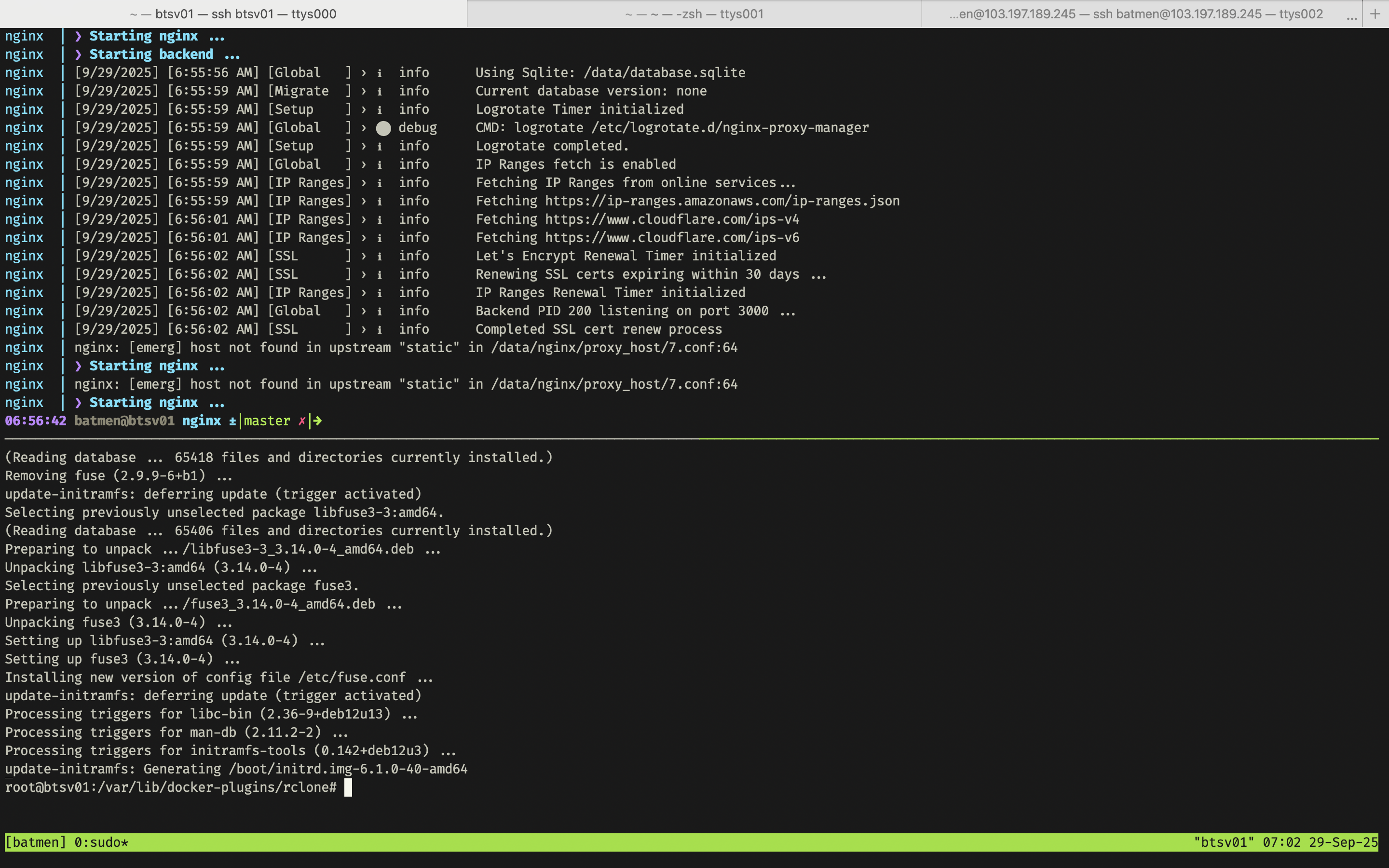Select tmux window 0:sudo* in status bar
Viewport: 1389px width, 868px height.
coord(101,842)
